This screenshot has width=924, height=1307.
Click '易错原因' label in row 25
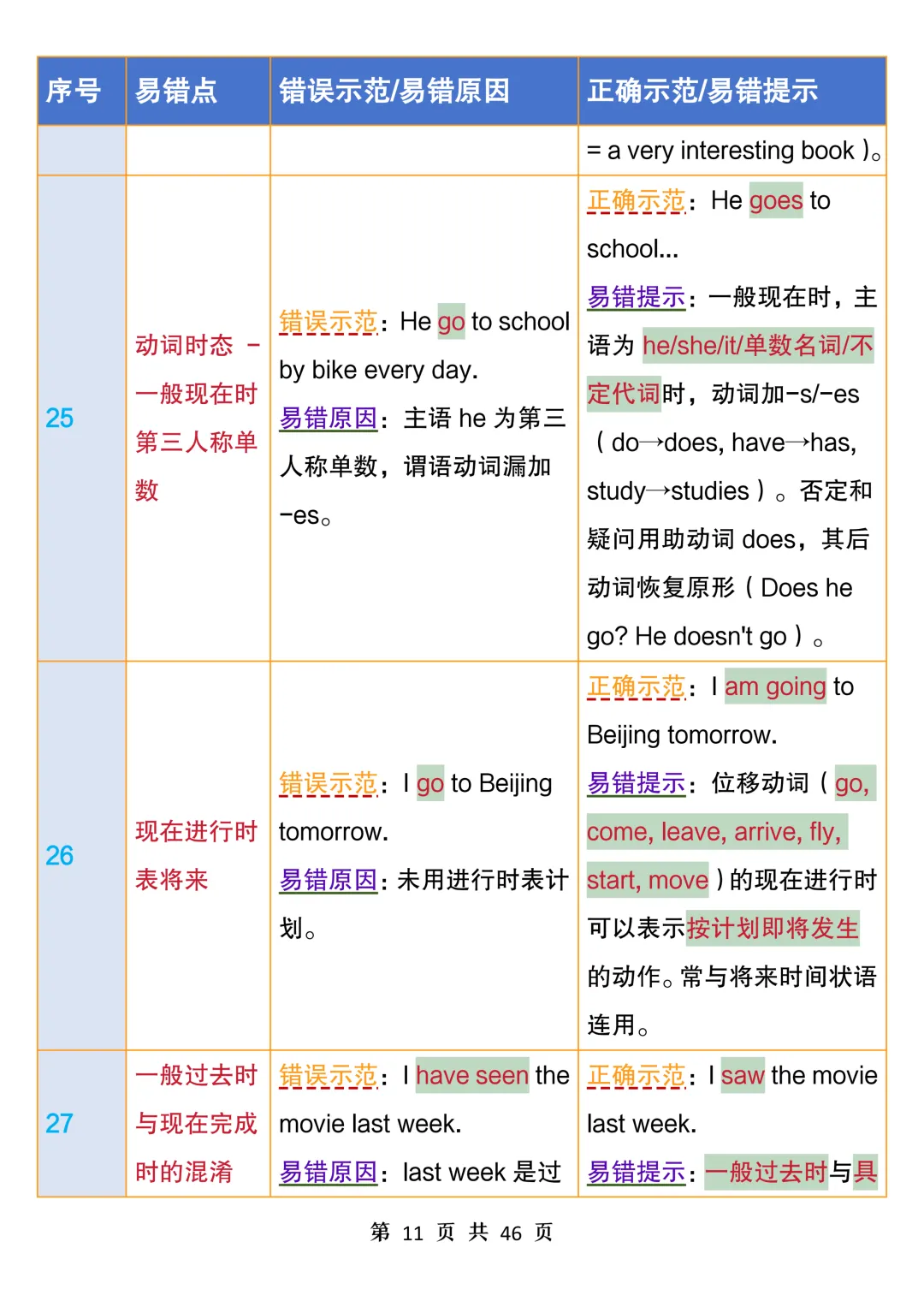tap(329, 418)
